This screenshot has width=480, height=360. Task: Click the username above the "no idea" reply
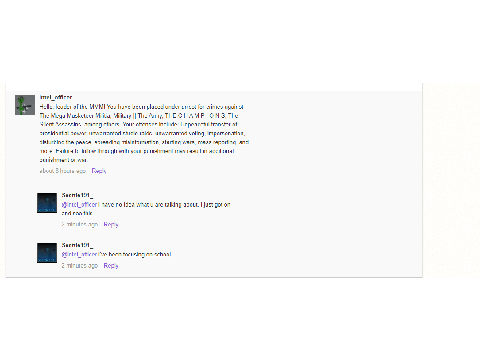77,195
